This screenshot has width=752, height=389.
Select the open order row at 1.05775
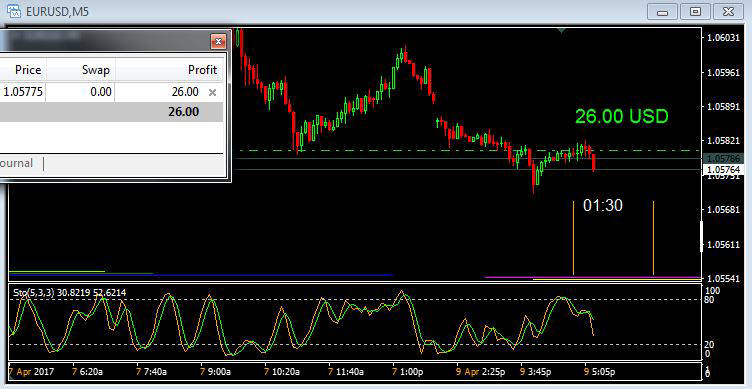[111, 92]
